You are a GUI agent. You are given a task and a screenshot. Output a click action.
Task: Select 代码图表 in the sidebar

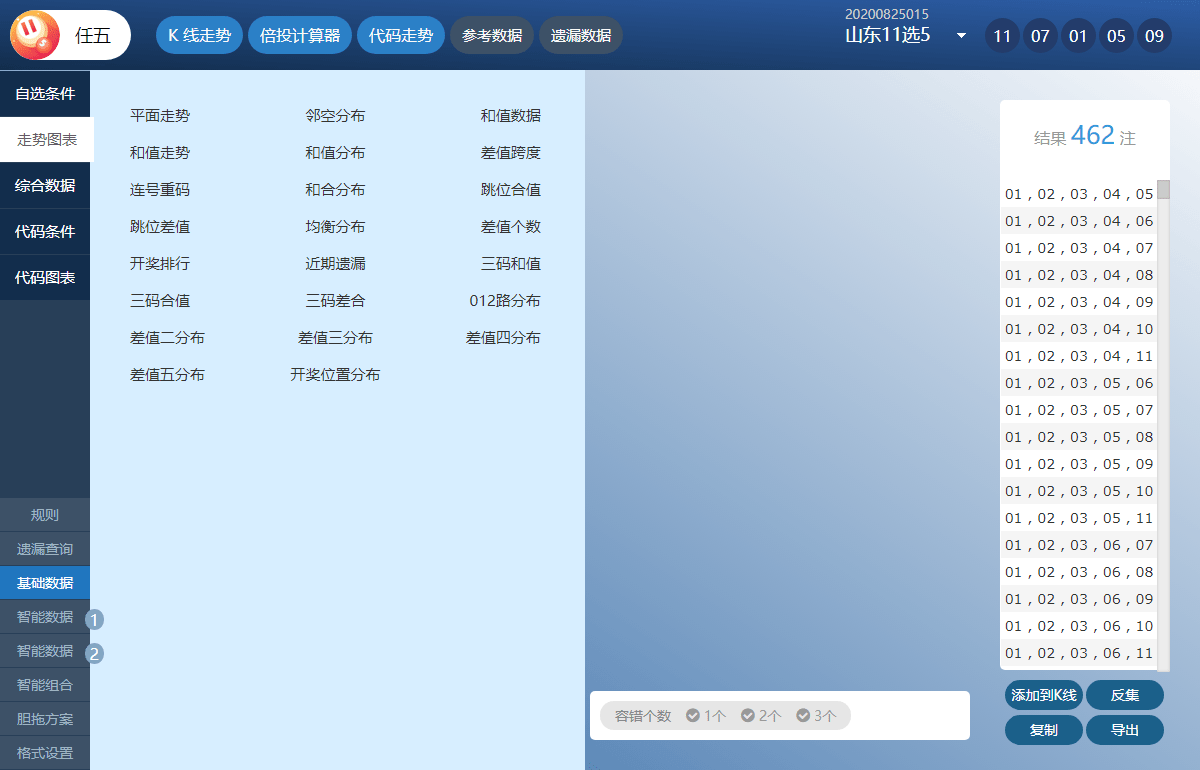[45, 278]
